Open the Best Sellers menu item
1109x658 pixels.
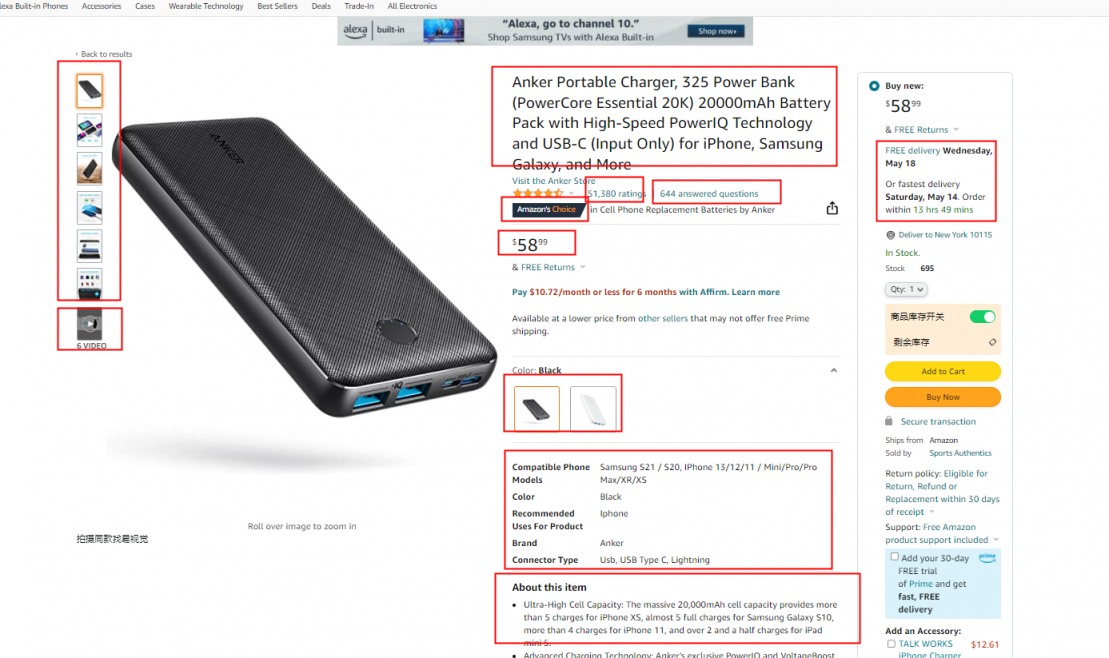coord(277,6)
